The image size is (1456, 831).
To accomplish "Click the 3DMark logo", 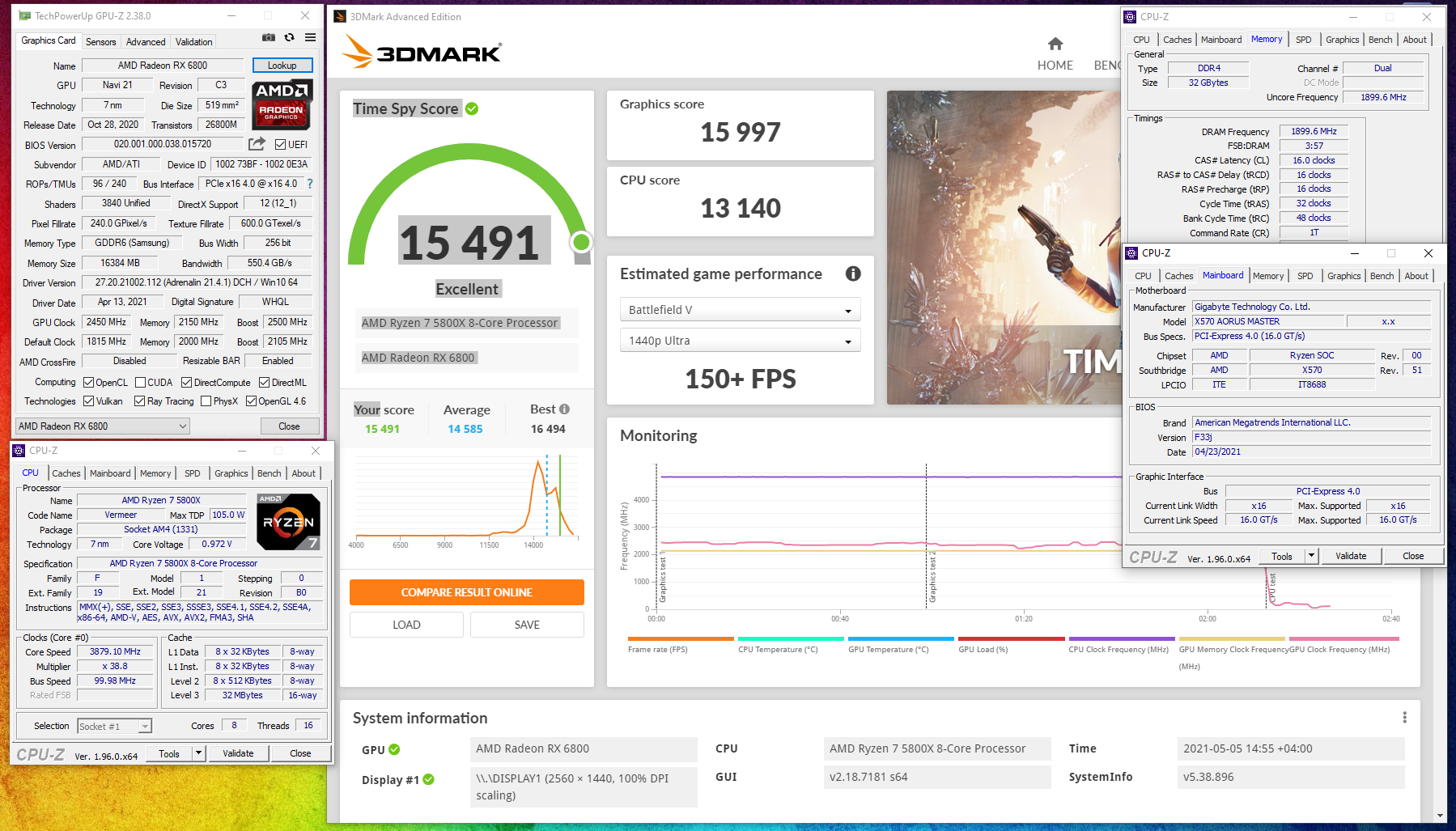I will (x=422, y=53).
